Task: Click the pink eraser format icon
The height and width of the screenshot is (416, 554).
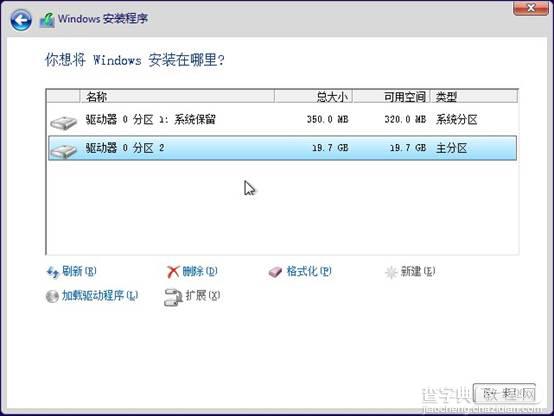Action: [275, 272]
